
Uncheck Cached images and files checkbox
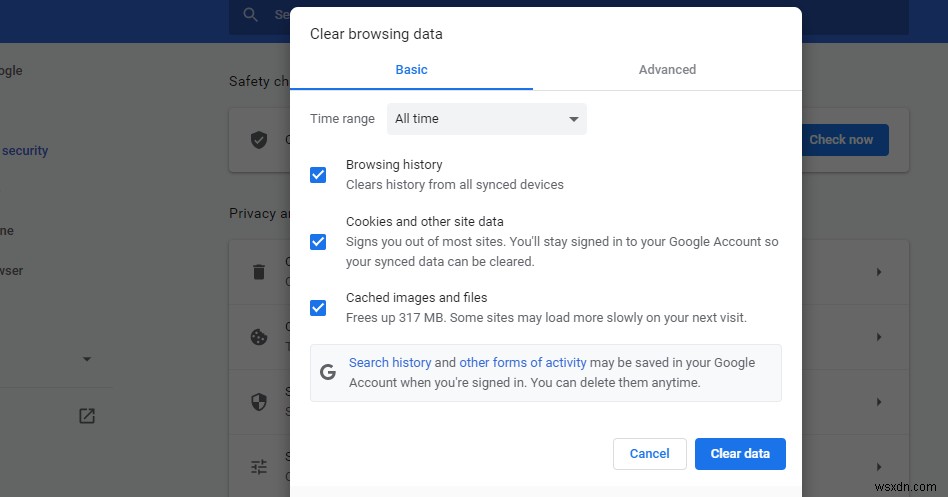(x=318, y=308)
